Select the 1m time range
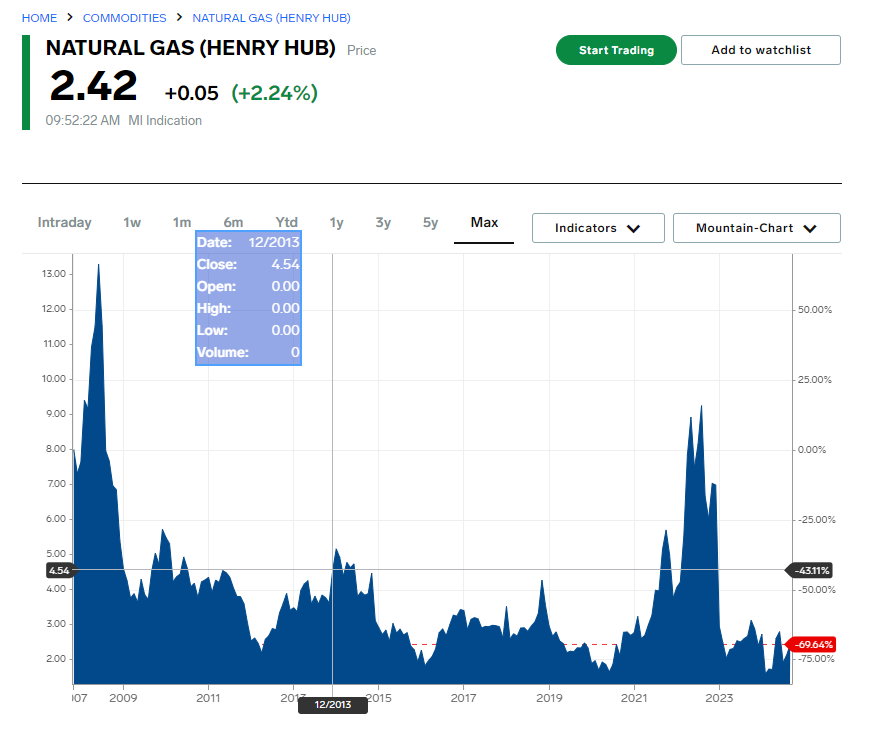Screen dimensions: 869x740 [181, 223]
